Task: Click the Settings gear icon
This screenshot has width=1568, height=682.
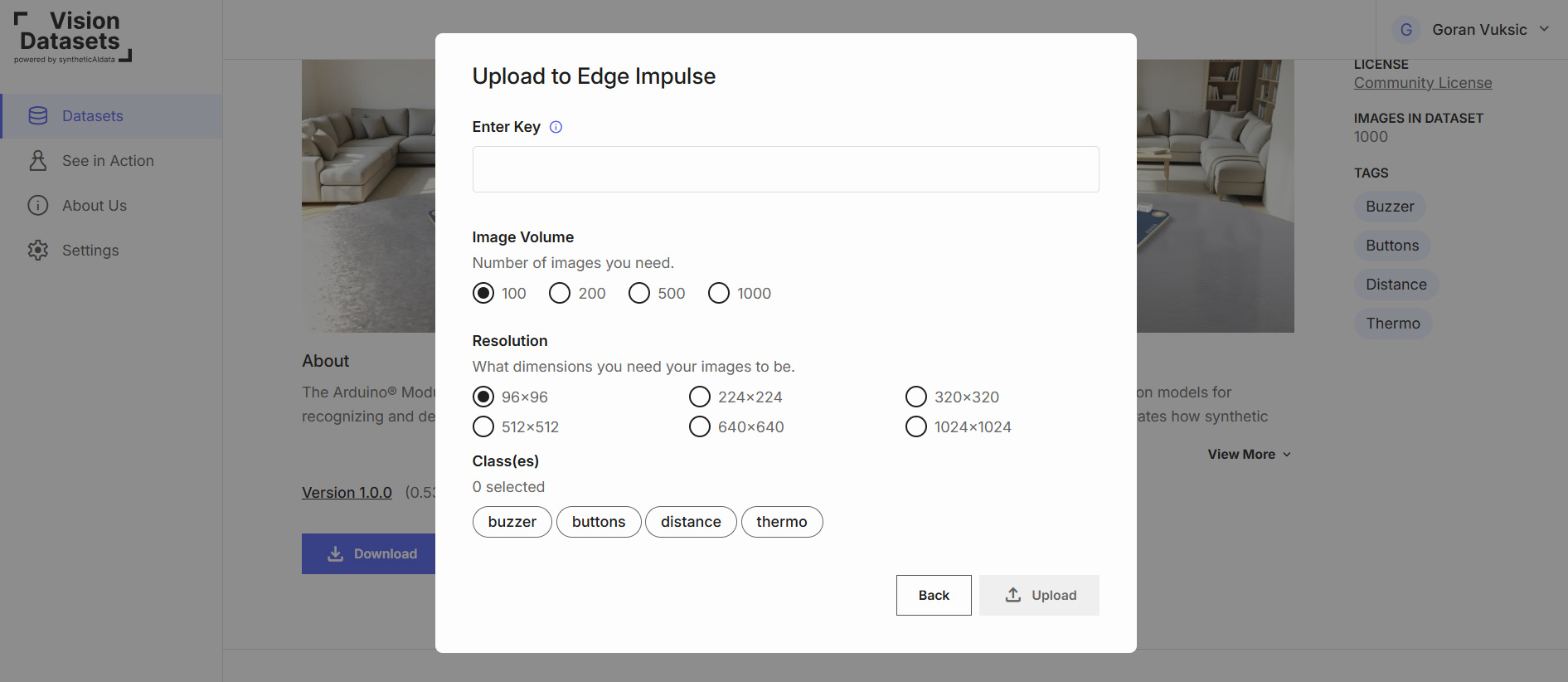Action: [38, 251]
